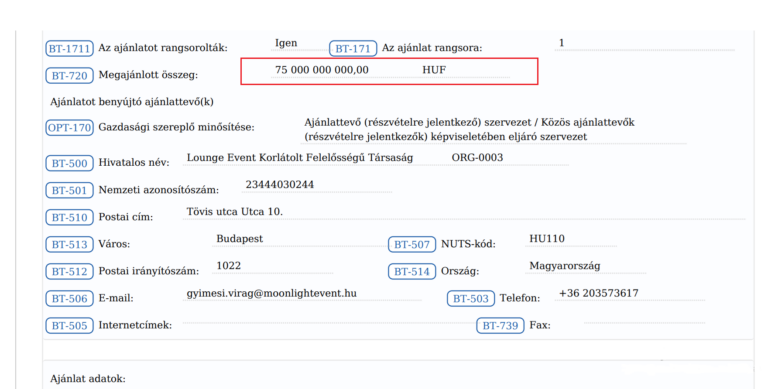Click the 'Postai cím:' label
The image size is (768, 389).
pyautogui.click(x=125, y=217)
